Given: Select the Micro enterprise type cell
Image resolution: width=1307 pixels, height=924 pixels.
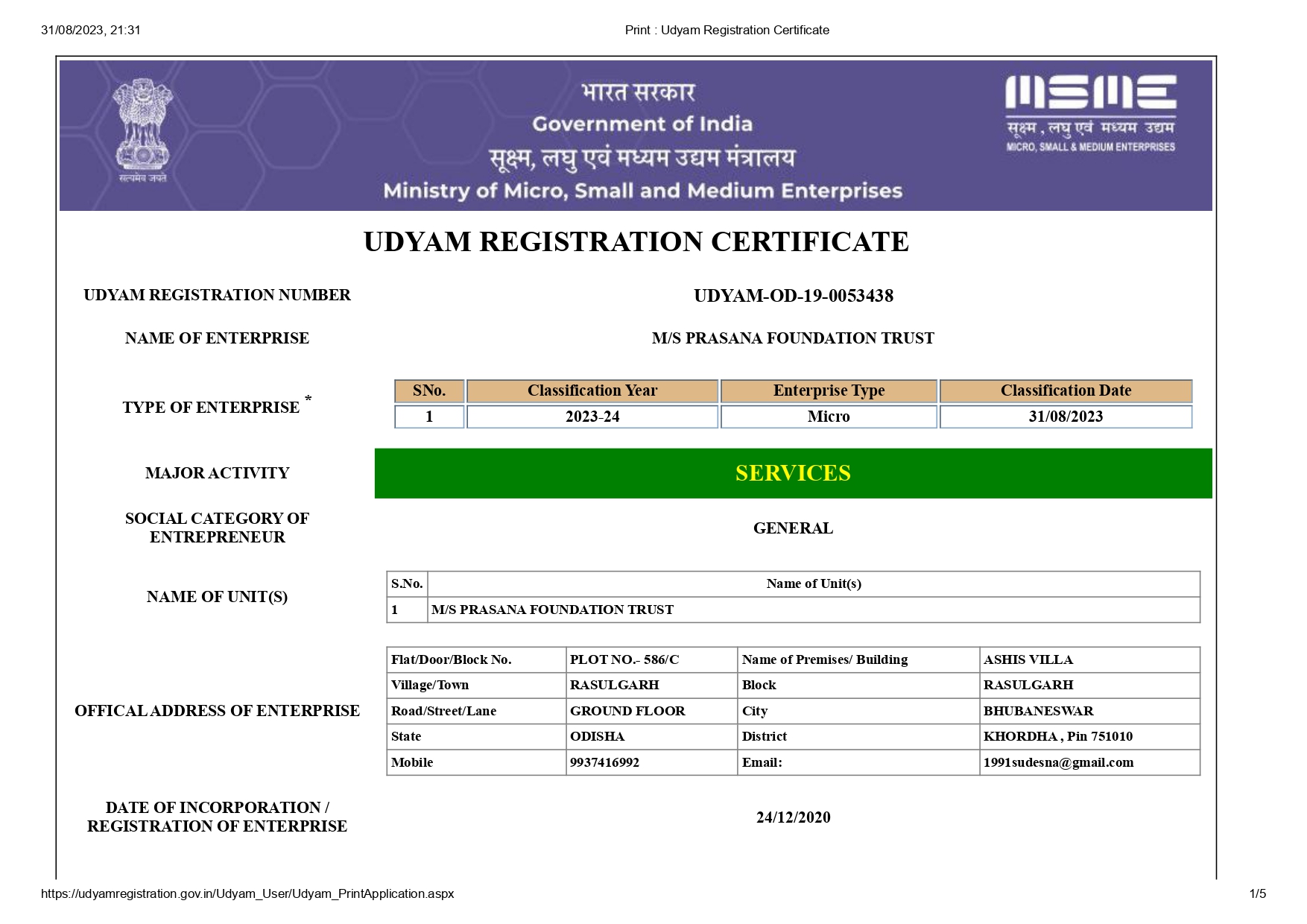Looking at the screenshot, I should tap(829, 417).
